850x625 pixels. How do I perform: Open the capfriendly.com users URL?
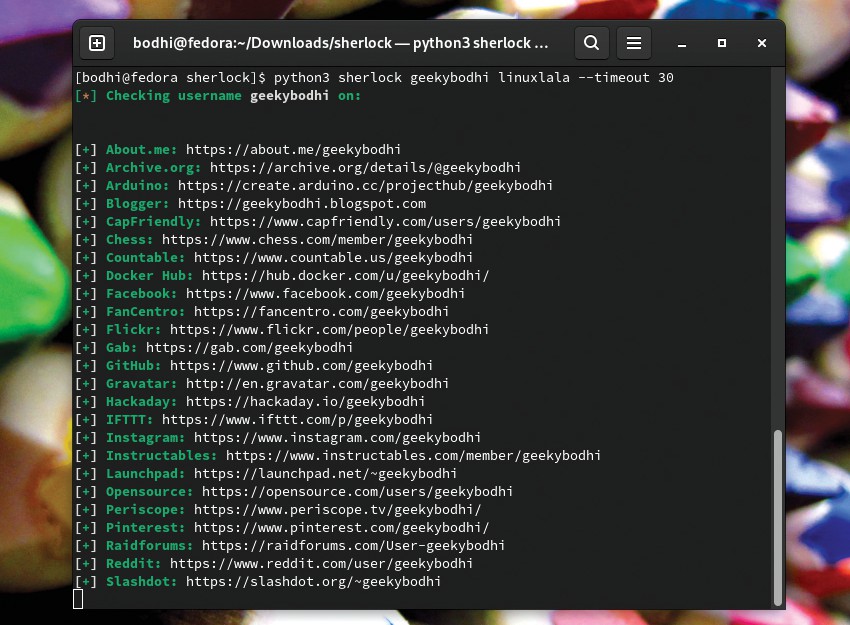[x=385, y=222]
